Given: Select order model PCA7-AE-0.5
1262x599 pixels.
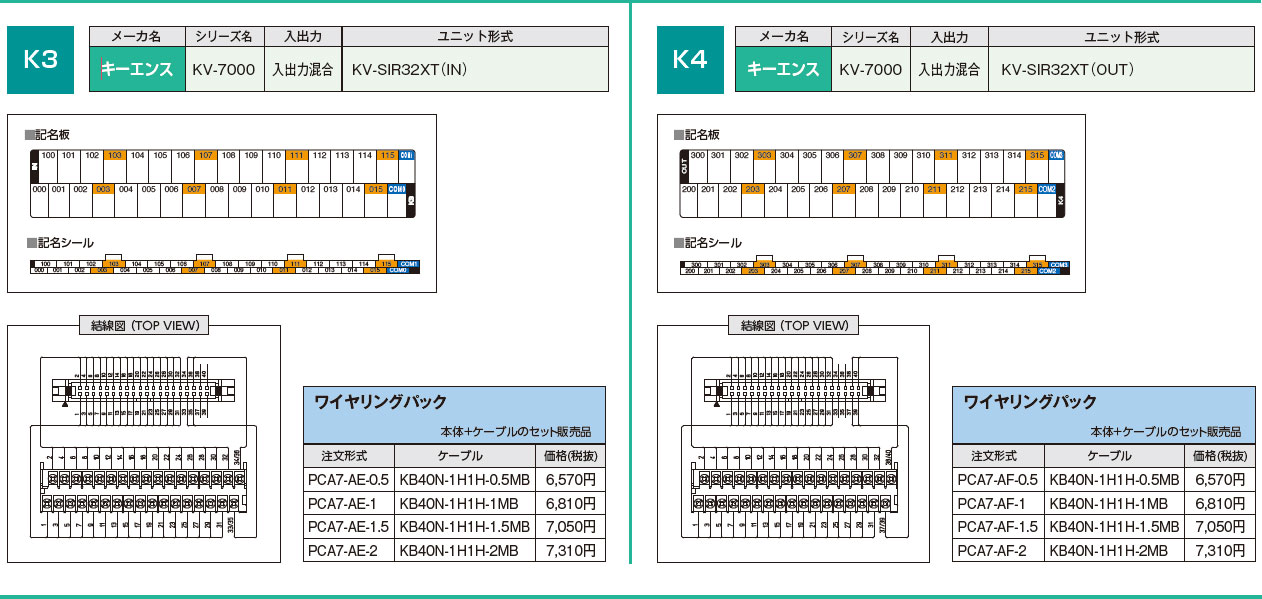Looking at the screenshot, I should [x=348, y=479].
